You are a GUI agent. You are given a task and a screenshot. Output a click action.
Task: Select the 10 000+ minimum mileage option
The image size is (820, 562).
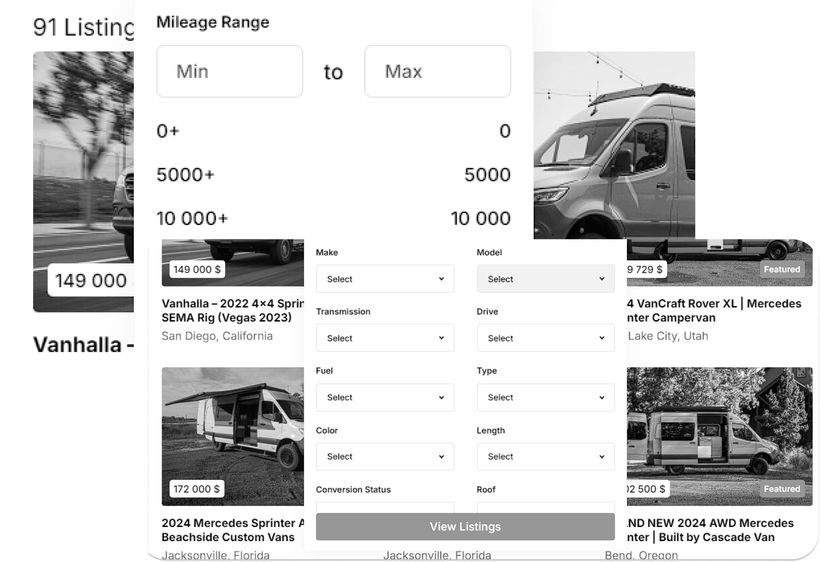coord(192,218)
